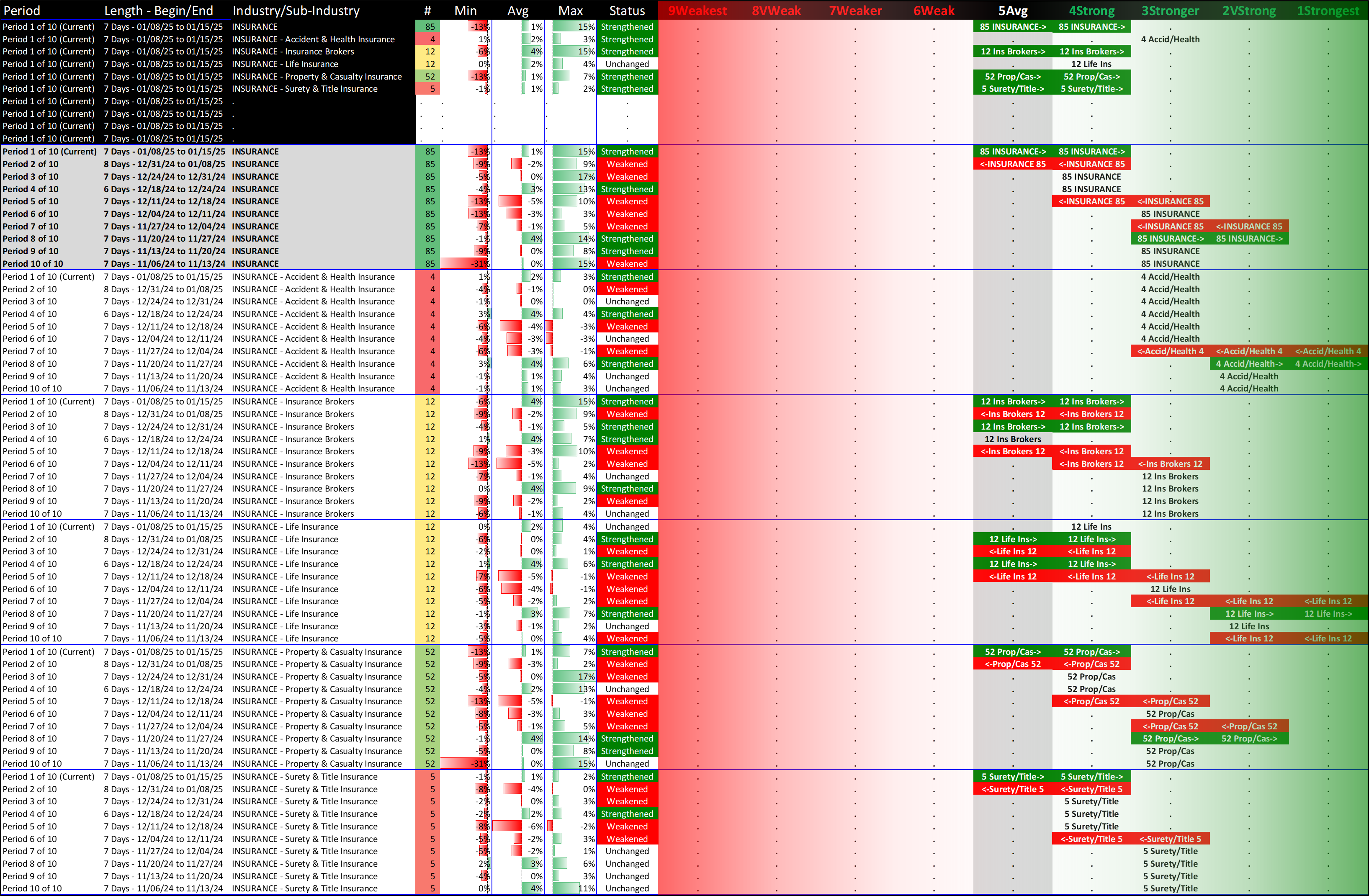
Task: Select the 4Strong column header
Action: coord(1091,10)
